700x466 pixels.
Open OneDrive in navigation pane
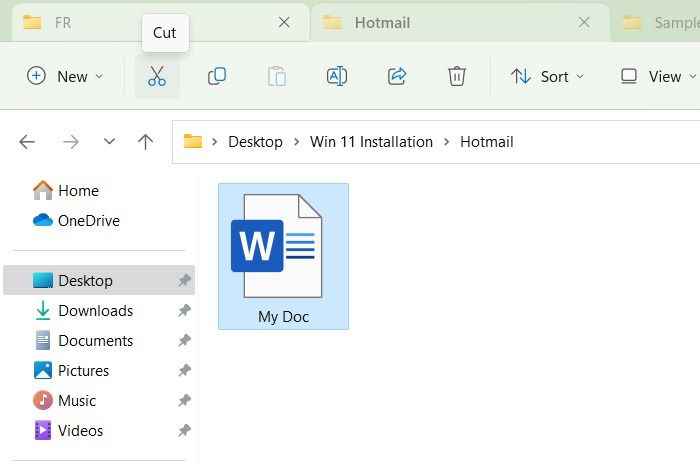pos(89,221)
